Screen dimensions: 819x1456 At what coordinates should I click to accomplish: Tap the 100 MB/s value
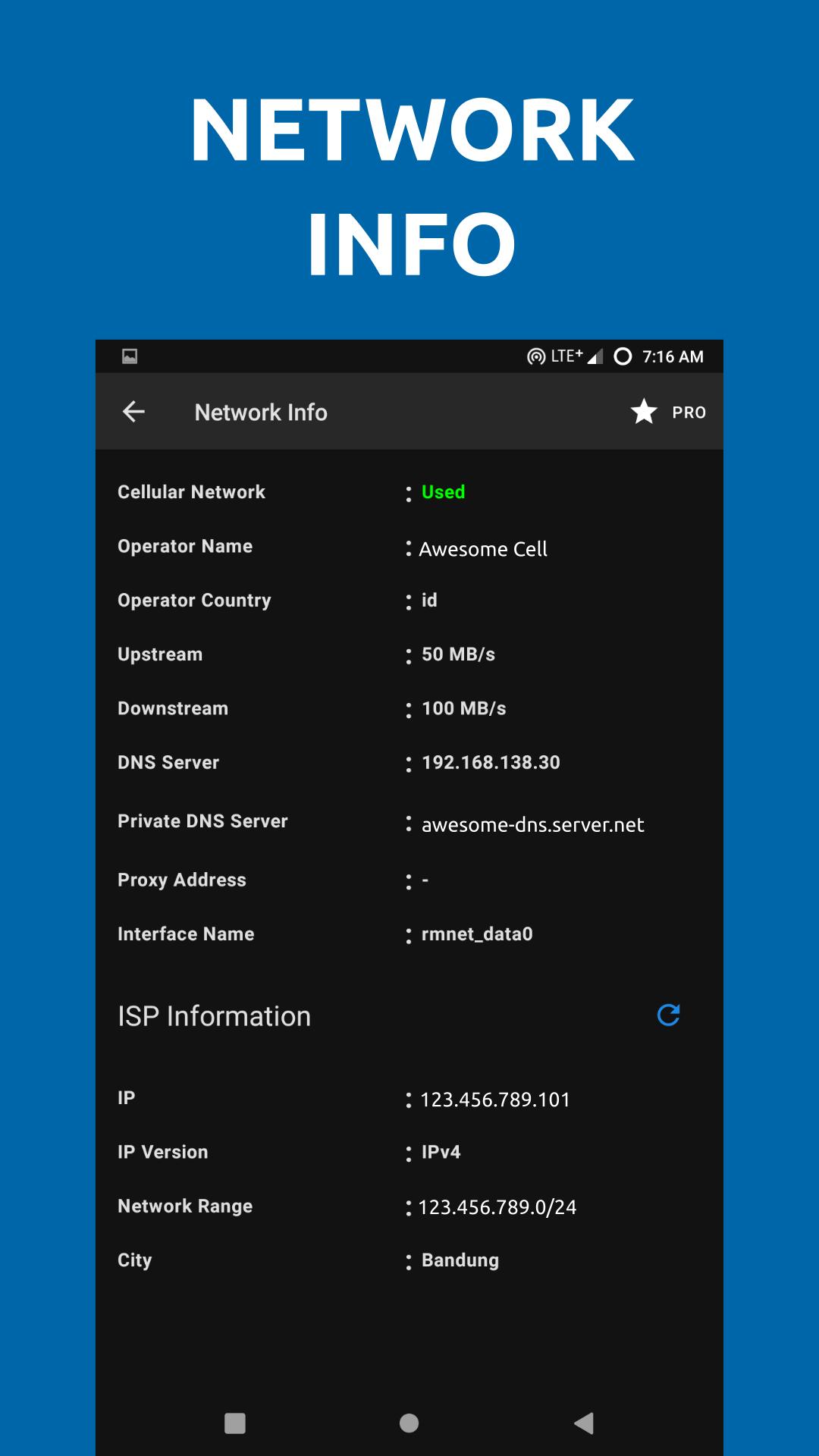point(463,708)
